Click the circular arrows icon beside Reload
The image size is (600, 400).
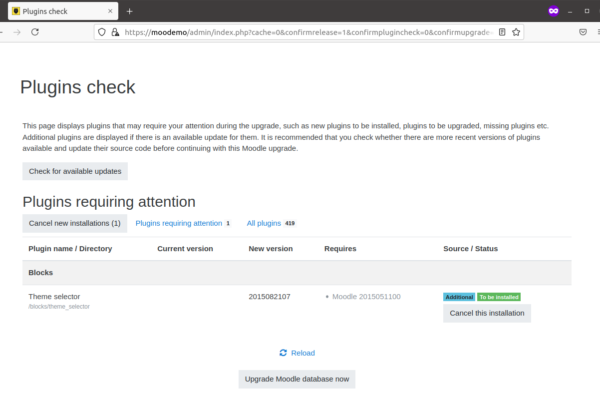tap(283, 353)
